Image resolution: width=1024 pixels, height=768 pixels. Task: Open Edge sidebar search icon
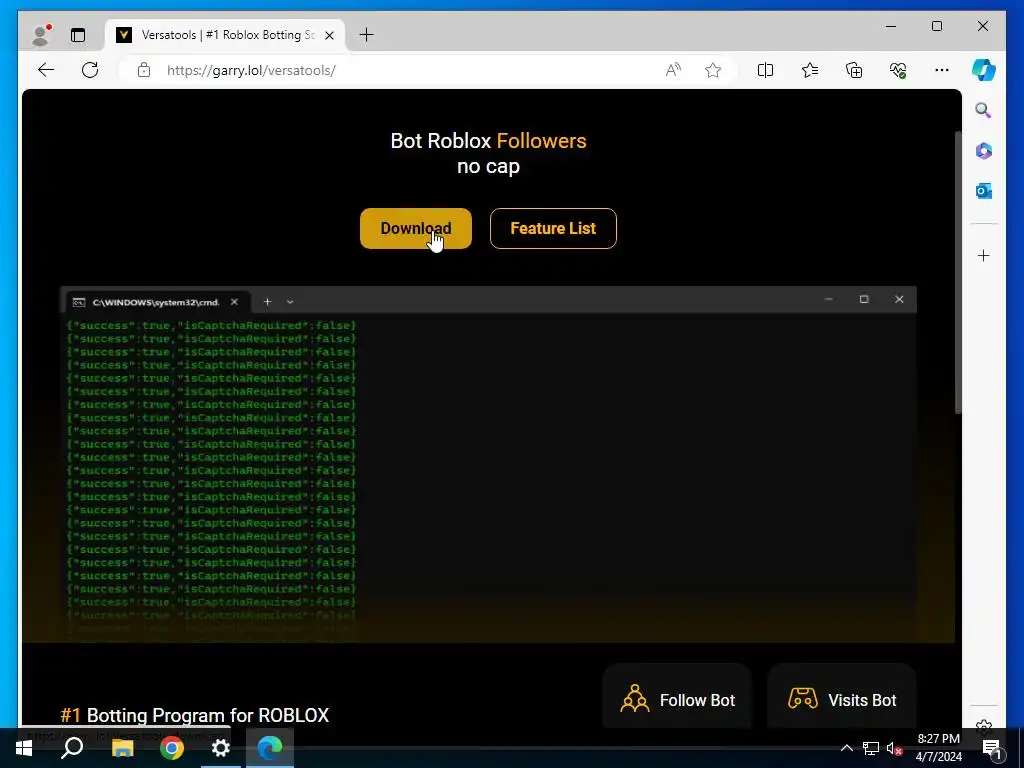tap(984, 110)
